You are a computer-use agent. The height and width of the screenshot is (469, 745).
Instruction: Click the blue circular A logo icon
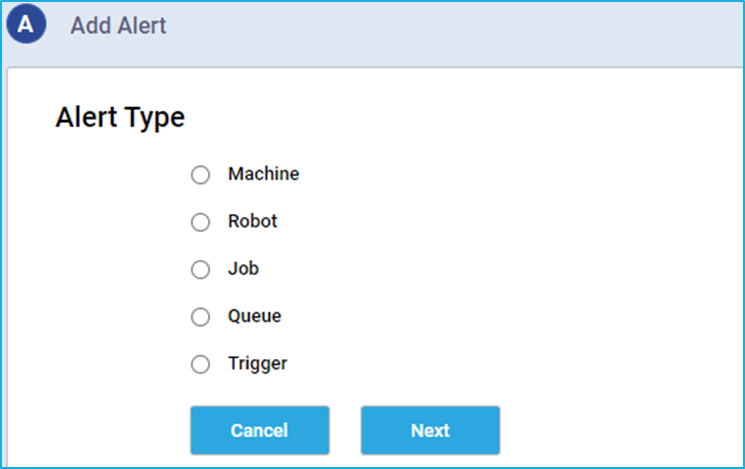point(26,24)
